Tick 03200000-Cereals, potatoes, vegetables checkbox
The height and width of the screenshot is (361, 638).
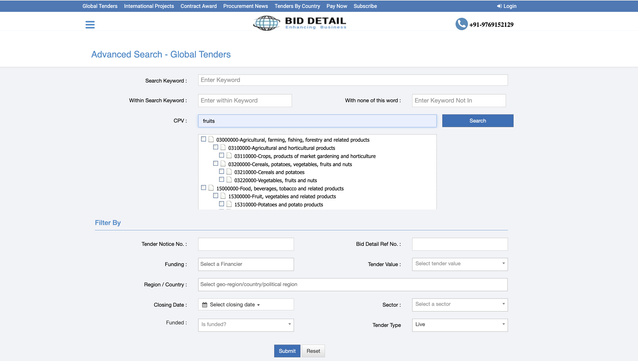[x=216, y=164]
